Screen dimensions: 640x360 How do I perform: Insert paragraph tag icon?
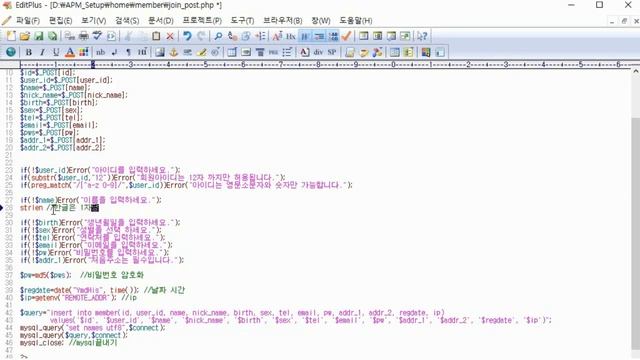click(x=128, y=52)
